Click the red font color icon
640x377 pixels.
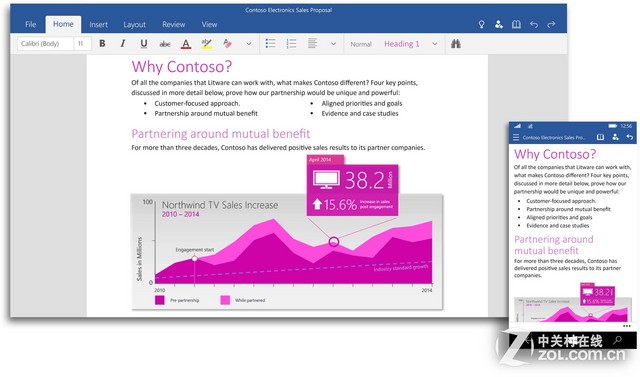tap(186, 44)
